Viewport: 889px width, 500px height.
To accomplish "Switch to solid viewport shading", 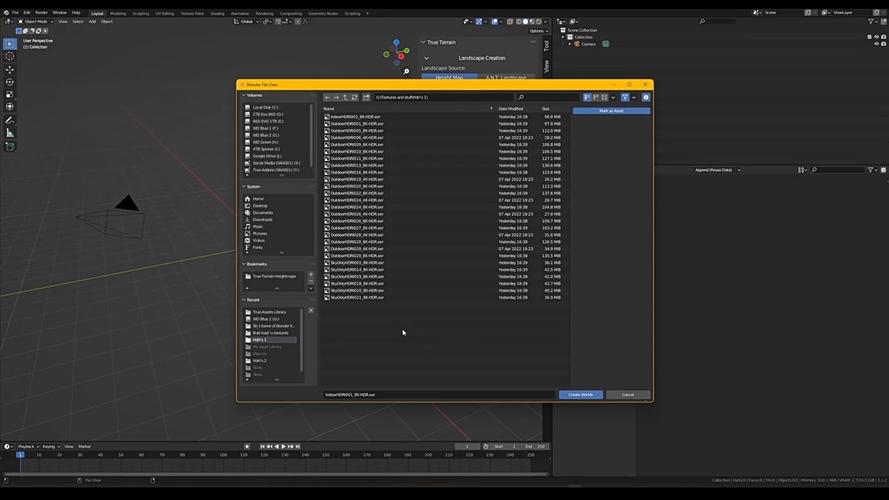I will [525, 22].
